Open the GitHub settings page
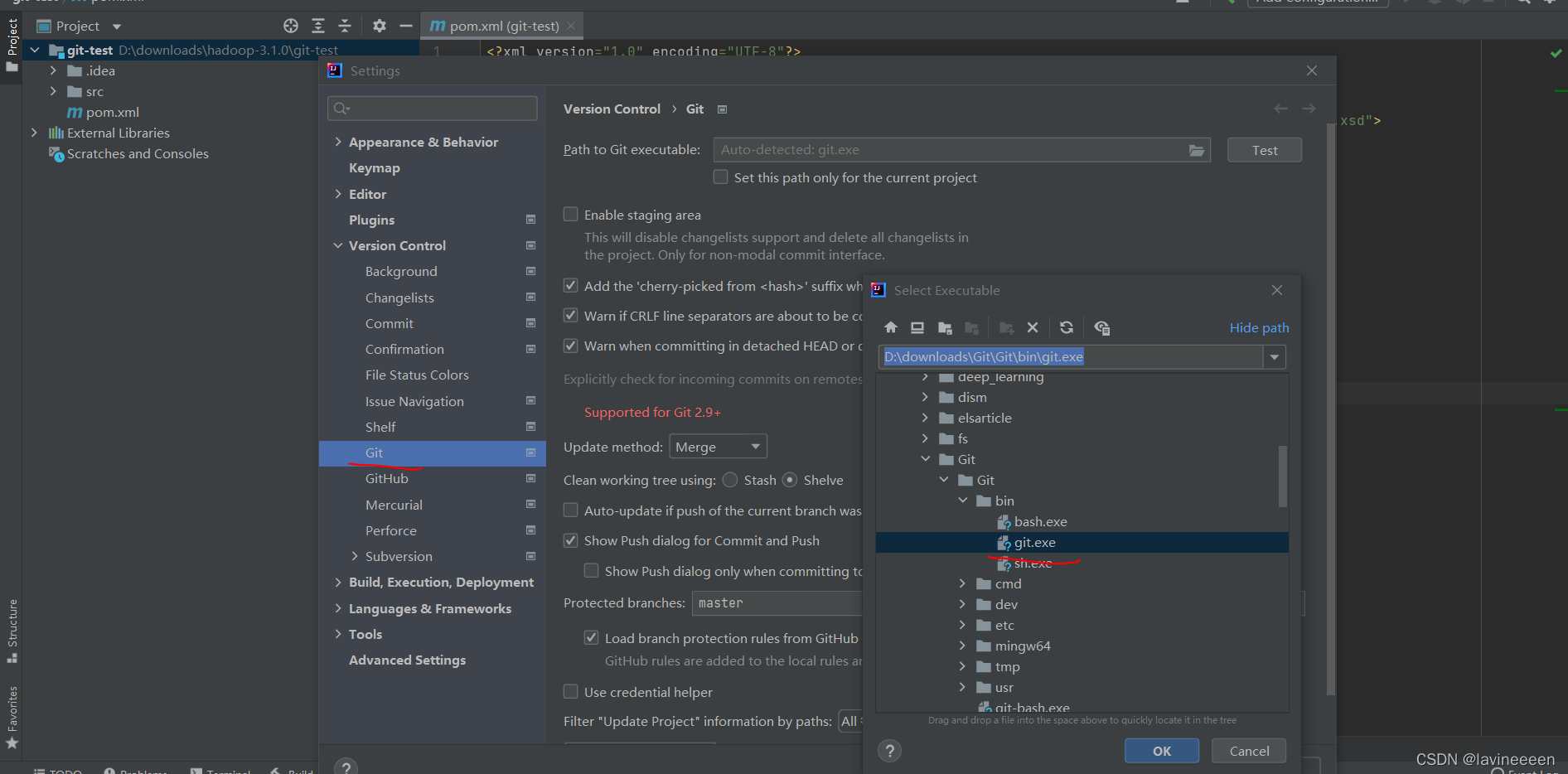 click(x=387, y=479)
